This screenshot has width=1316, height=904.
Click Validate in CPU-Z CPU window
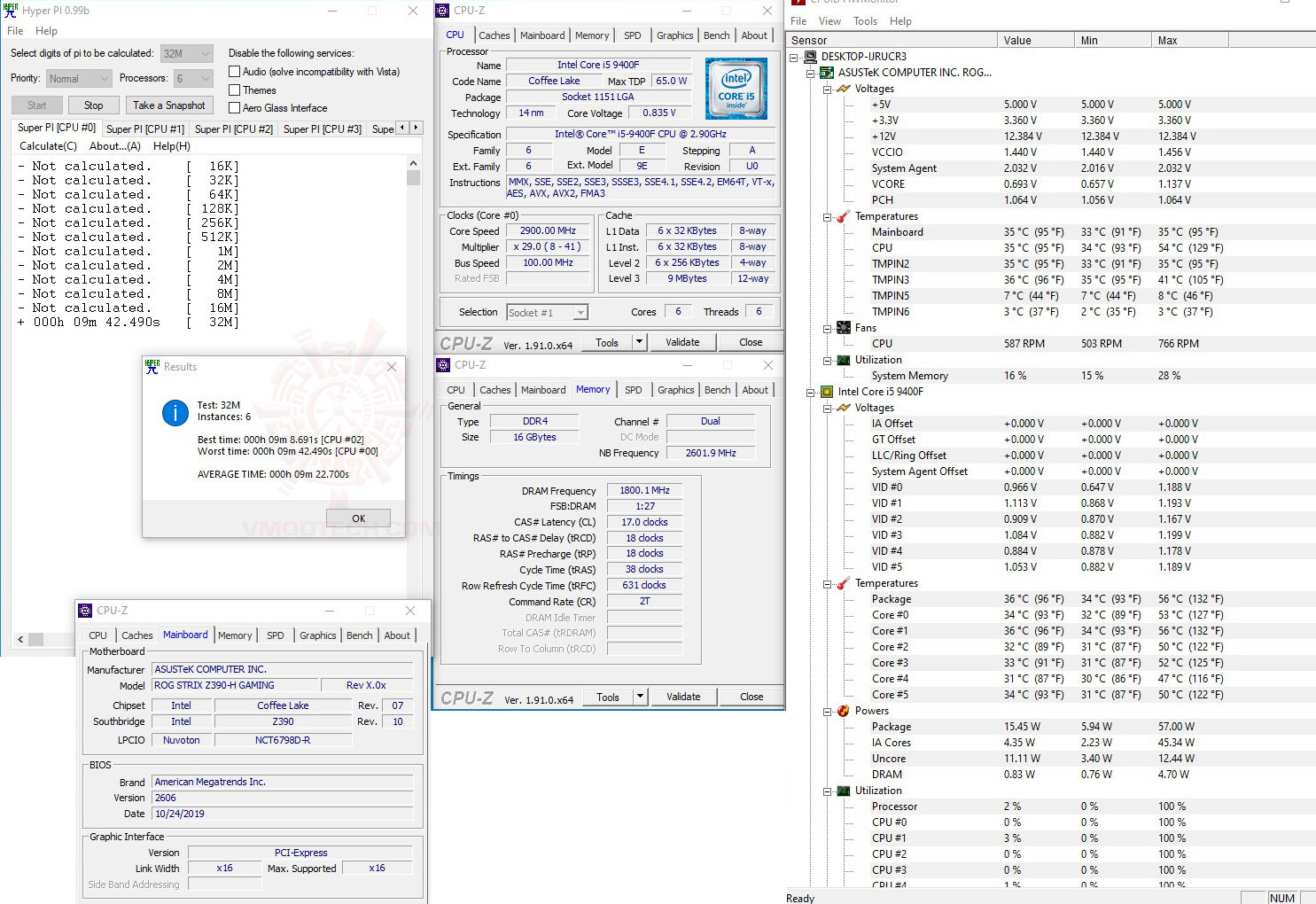pos(682,342)
